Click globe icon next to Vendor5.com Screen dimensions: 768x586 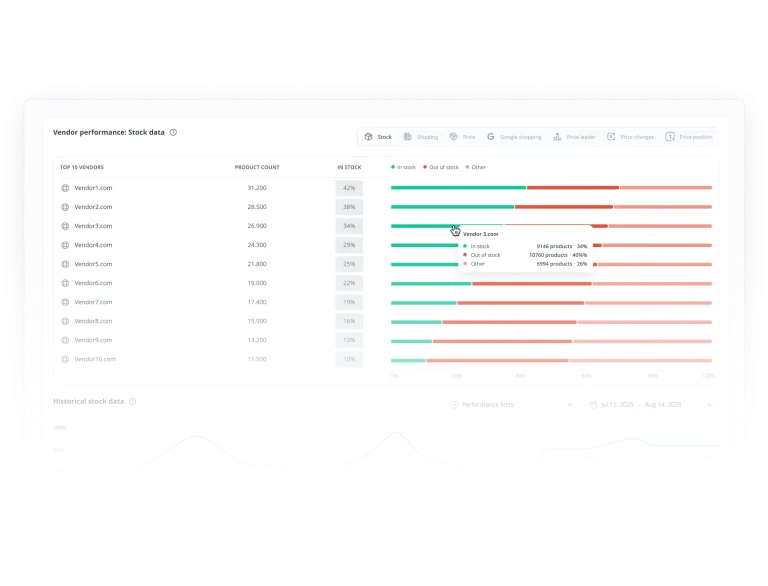pyautogui.click(x=65, y=264)
